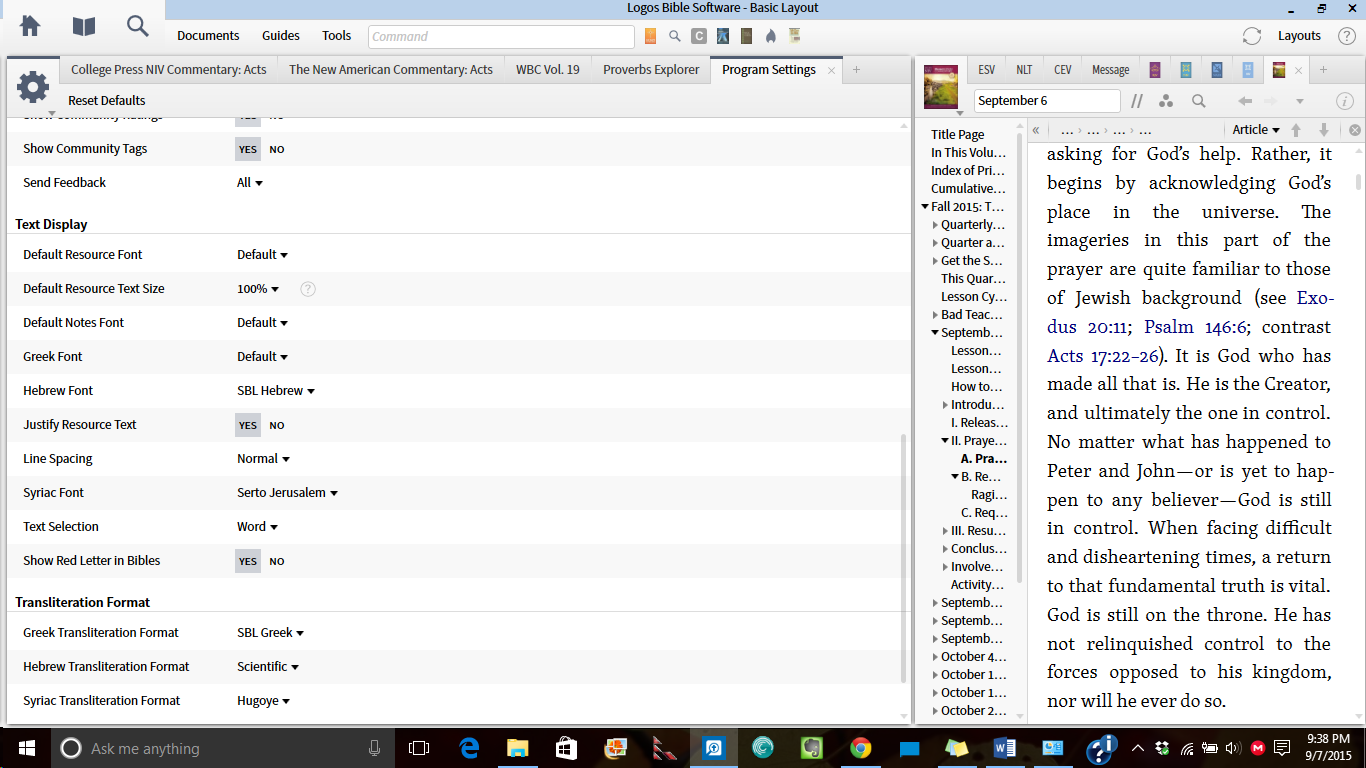The width and height of the screenshot is (1366, 768).
Task: Open the purple resource icon tab
Action: (1154, 70)
